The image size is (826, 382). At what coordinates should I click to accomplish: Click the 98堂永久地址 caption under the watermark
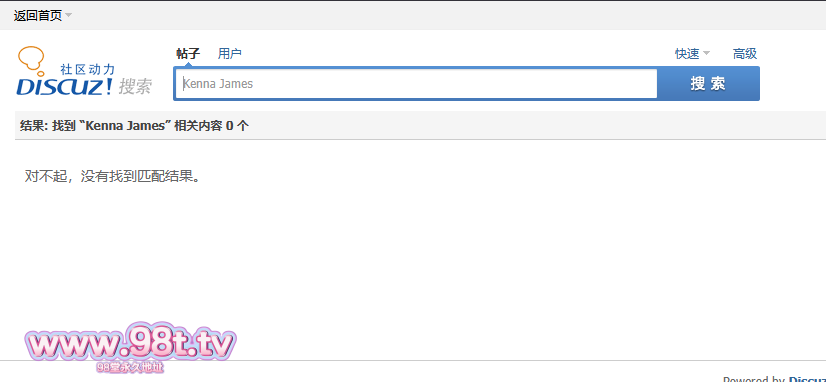pyautogui.click(x=130, y=368)
